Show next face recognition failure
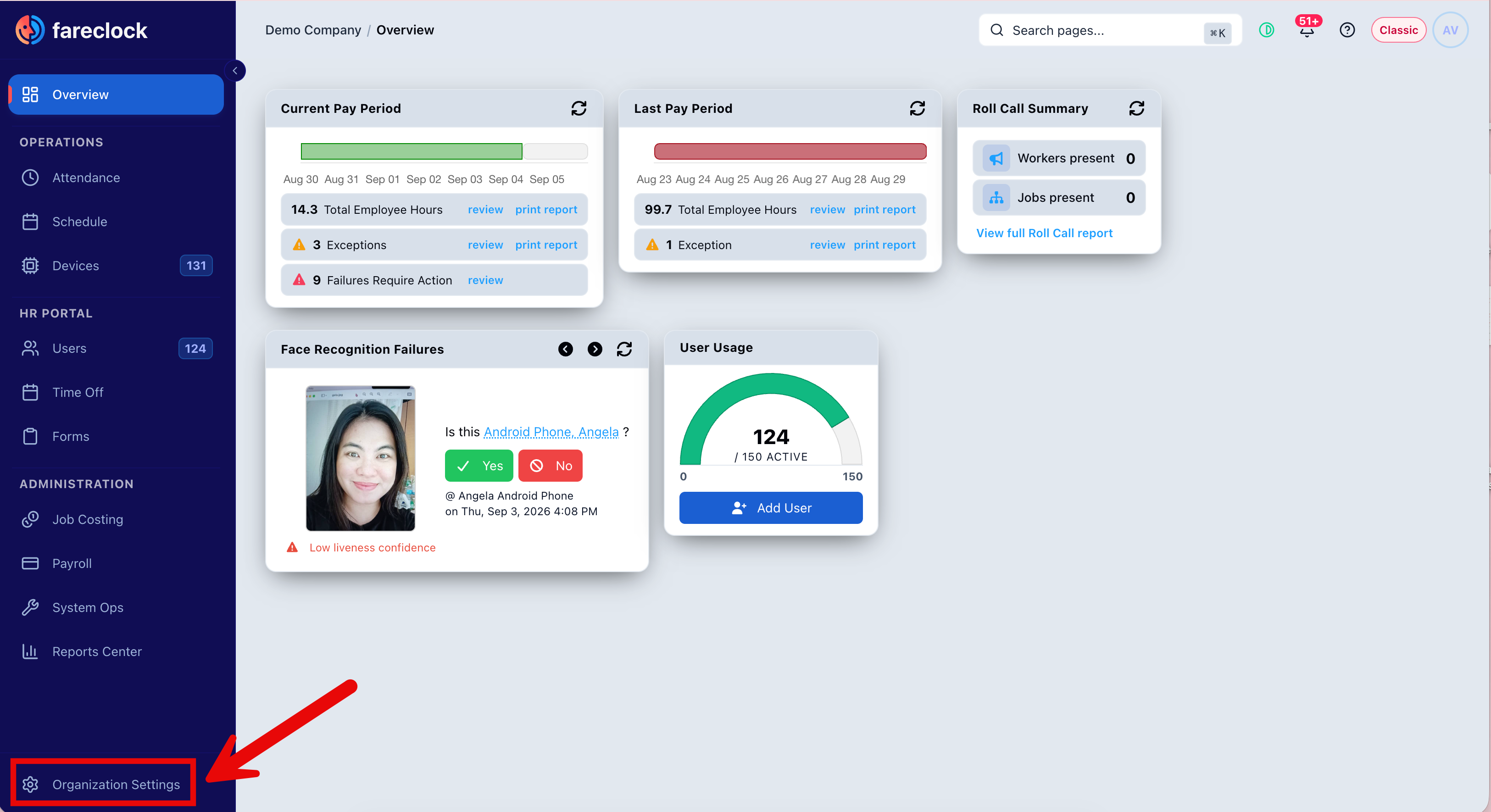Image resolution: width=1491 pixels, height=812 pixels. (x=595, y=349)
